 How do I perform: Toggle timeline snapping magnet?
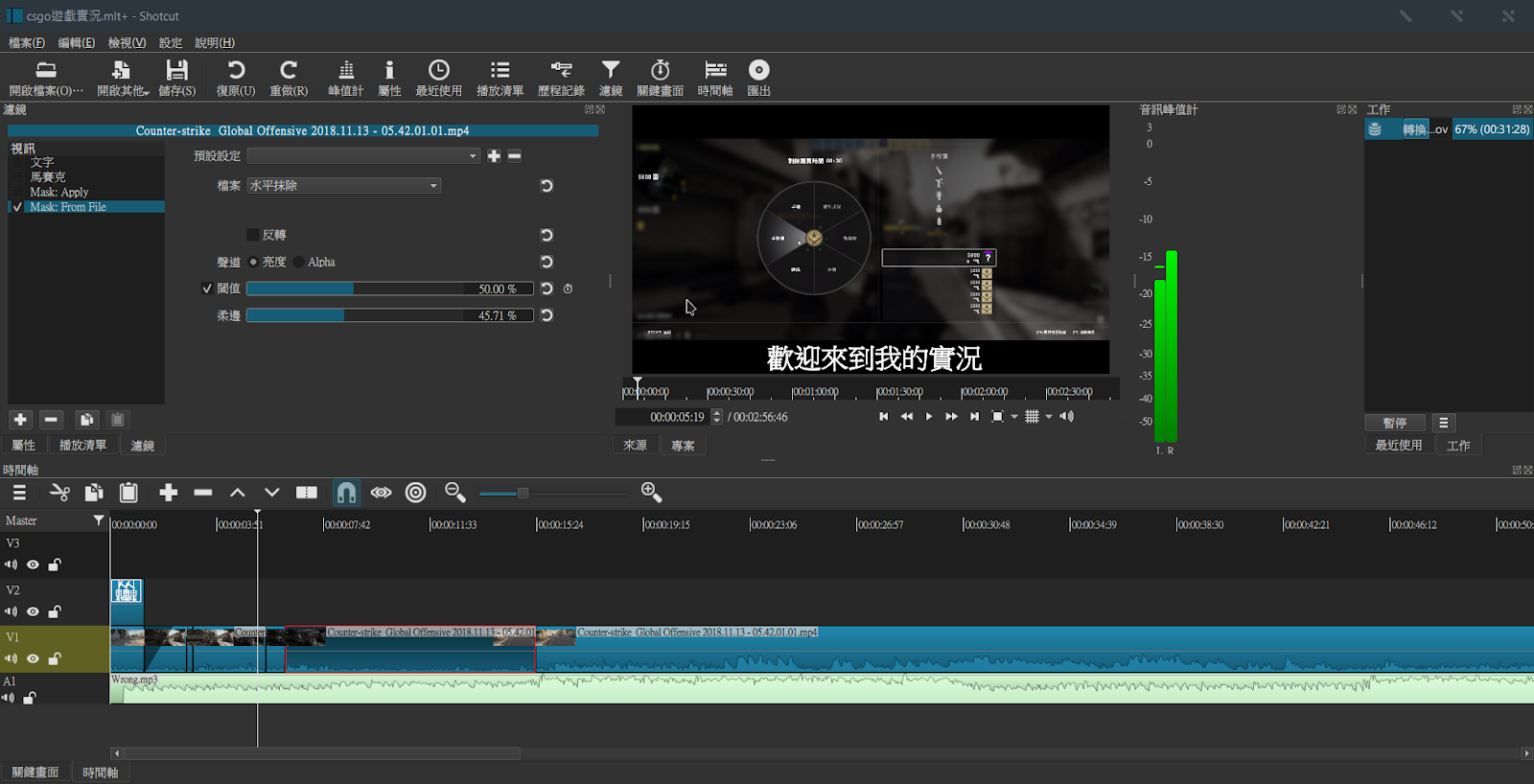pyautogui.click(x=346, y=493)
